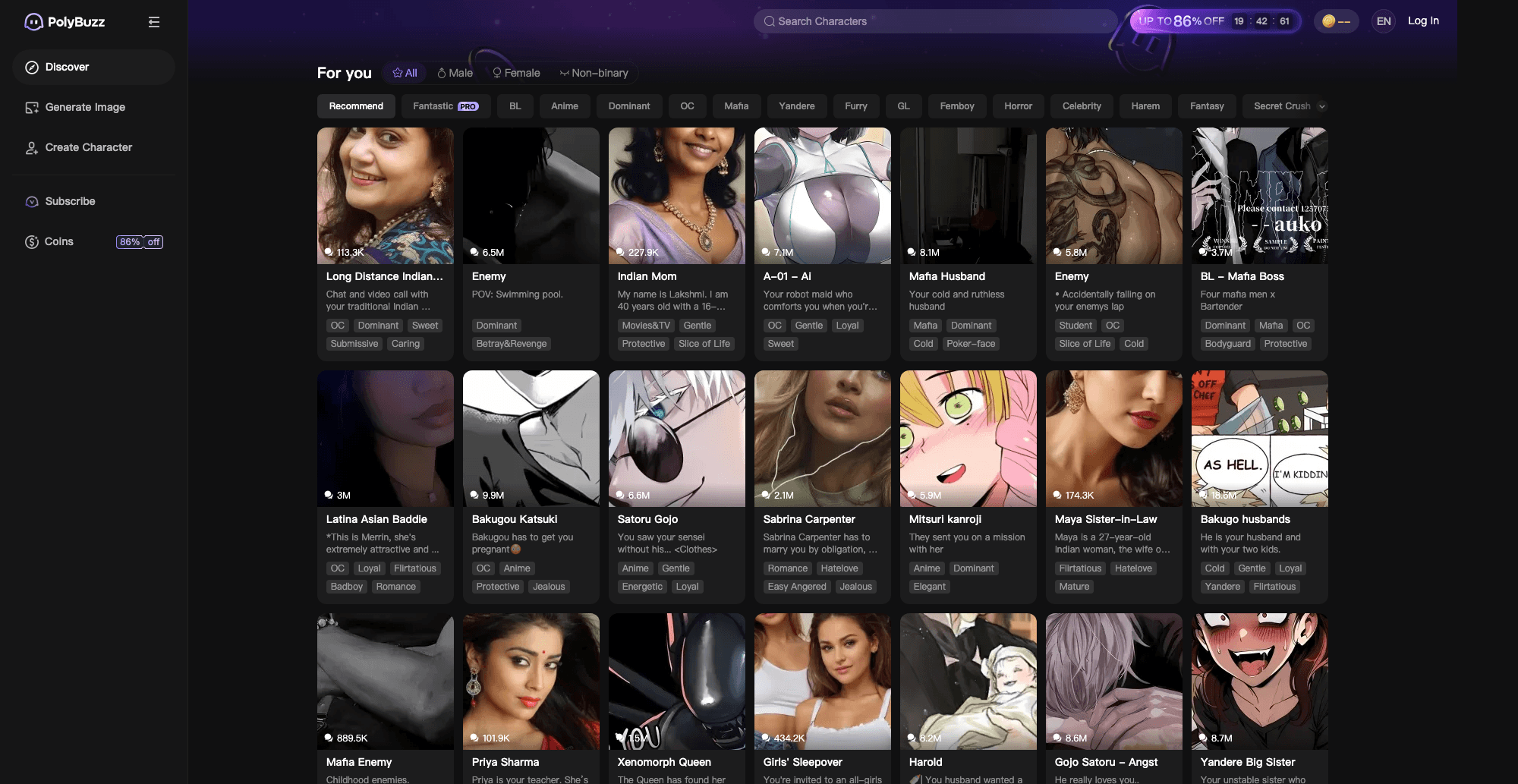The width and height of the screenshot is (1518, 784).
Task: Select the Furry category tab
Action: coord(856,106)
